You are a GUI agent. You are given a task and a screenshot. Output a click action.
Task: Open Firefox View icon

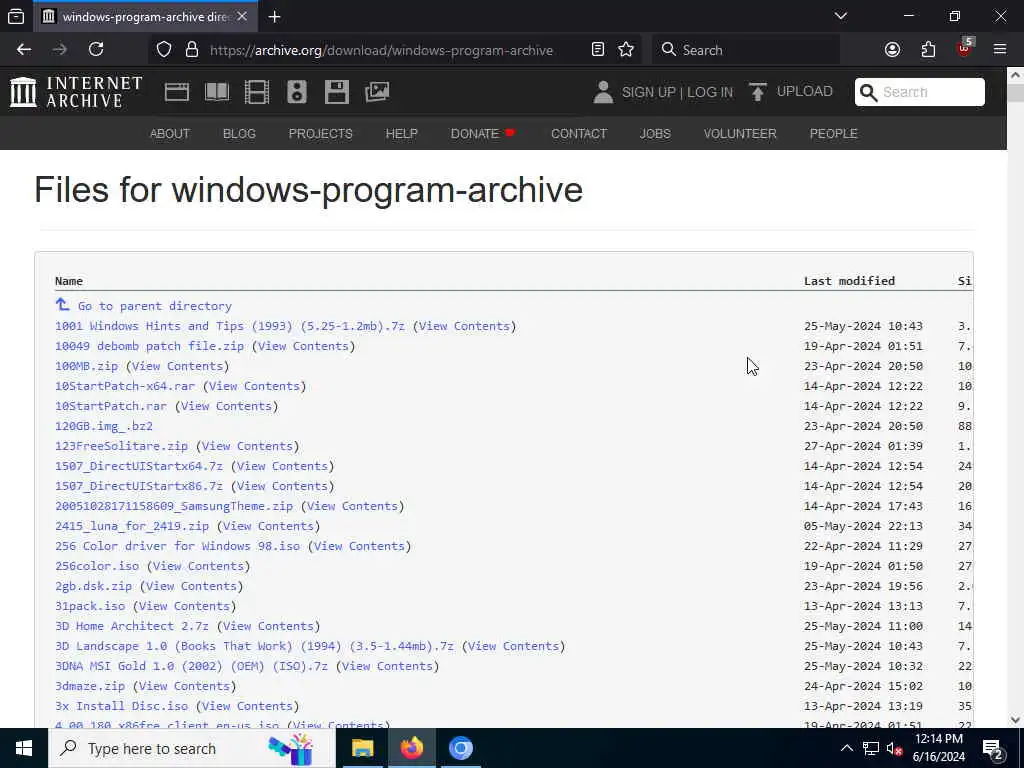coord(16,16)
